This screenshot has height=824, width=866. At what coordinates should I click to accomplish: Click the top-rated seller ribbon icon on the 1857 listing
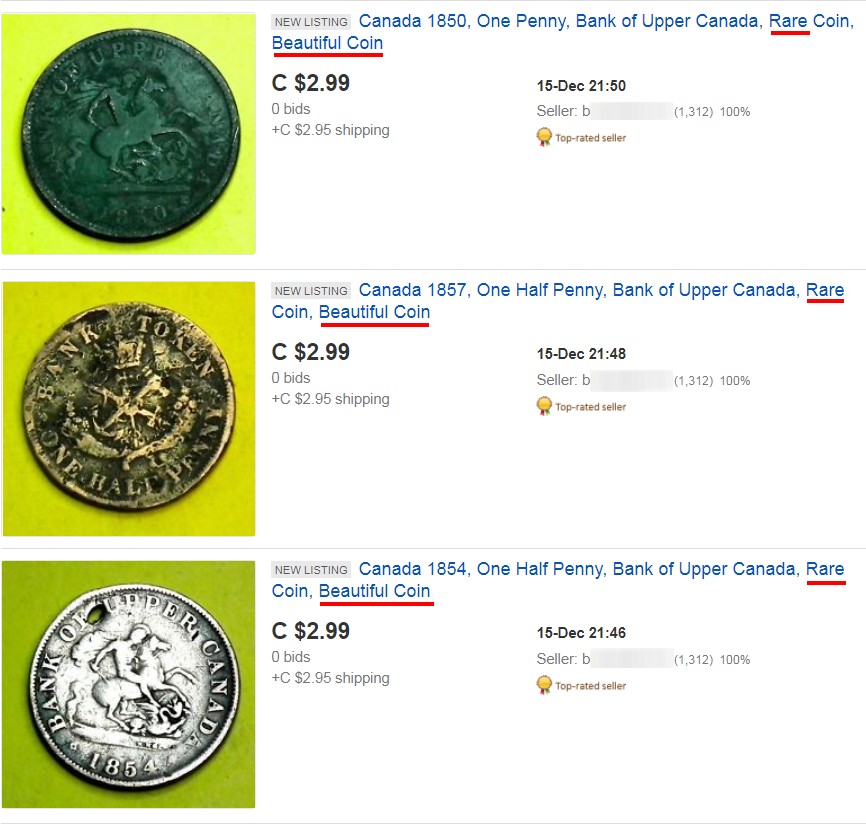pos(544,406)
